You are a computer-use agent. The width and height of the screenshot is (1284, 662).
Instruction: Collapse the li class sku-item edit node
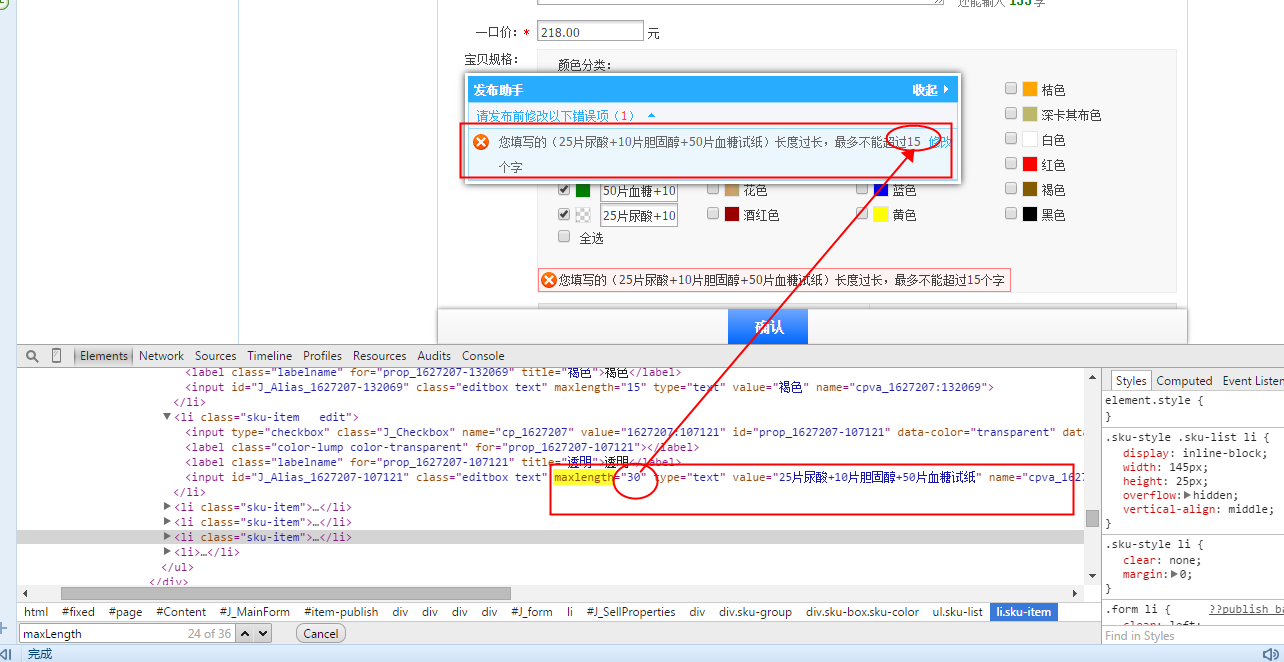click(x=167, y=417)
